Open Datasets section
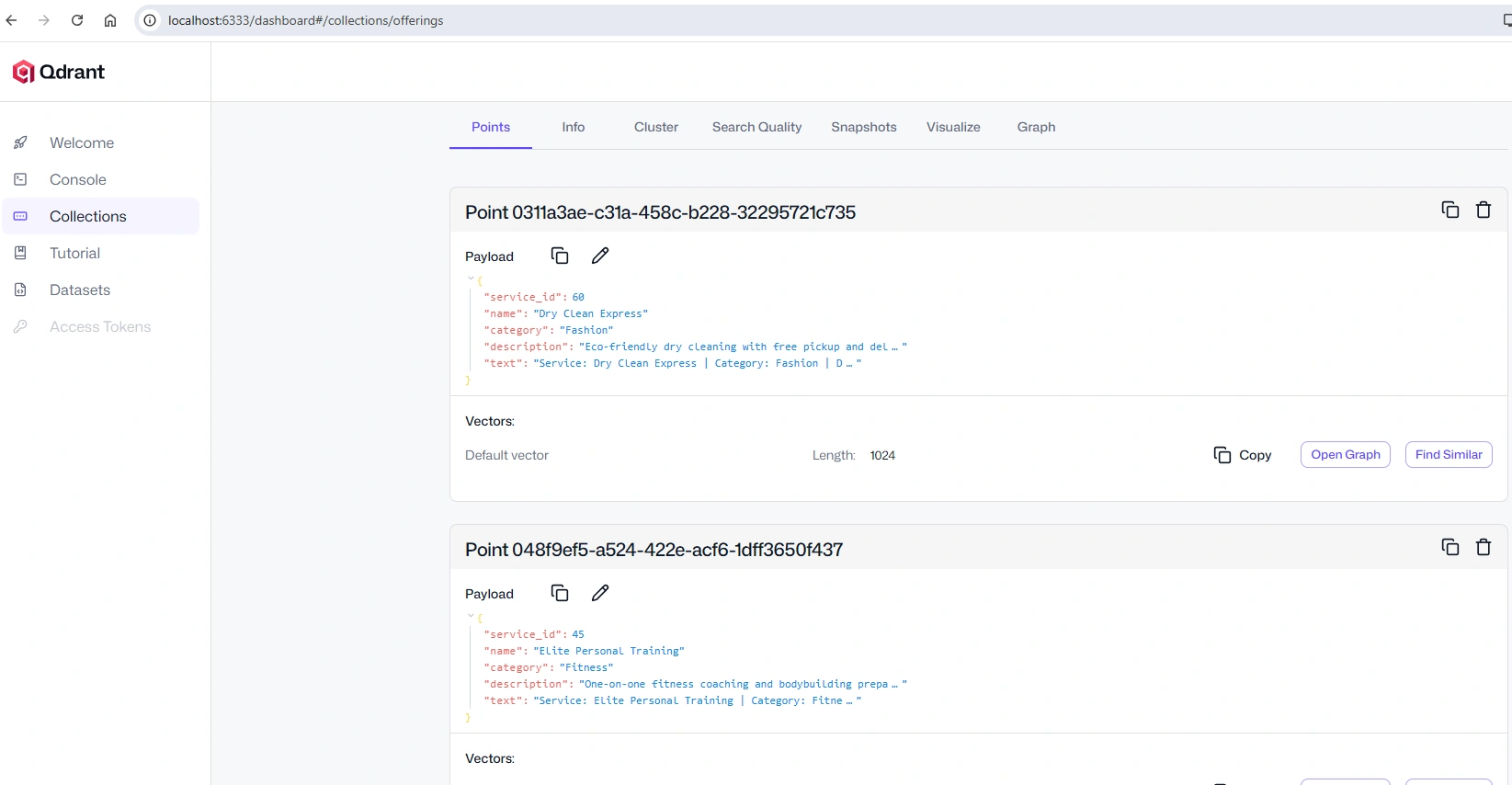This screenshot has width=1512, height=785. (x=80, y=290)
